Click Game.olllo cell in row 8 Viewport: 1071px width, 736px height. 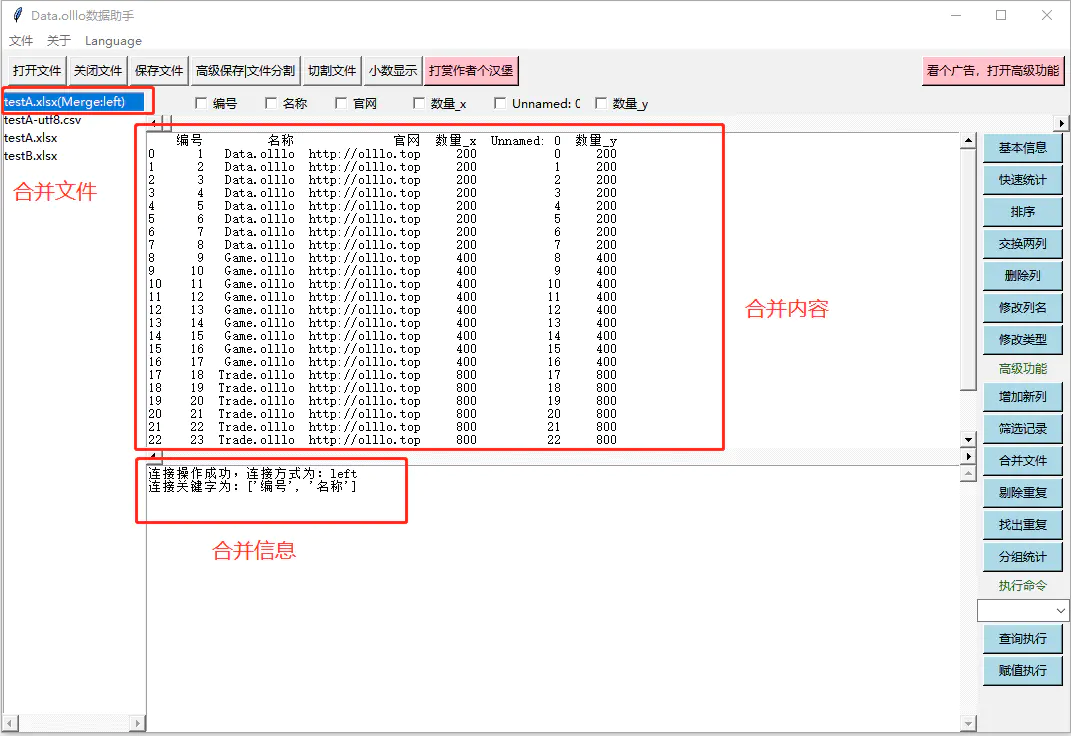coord(260,258)
